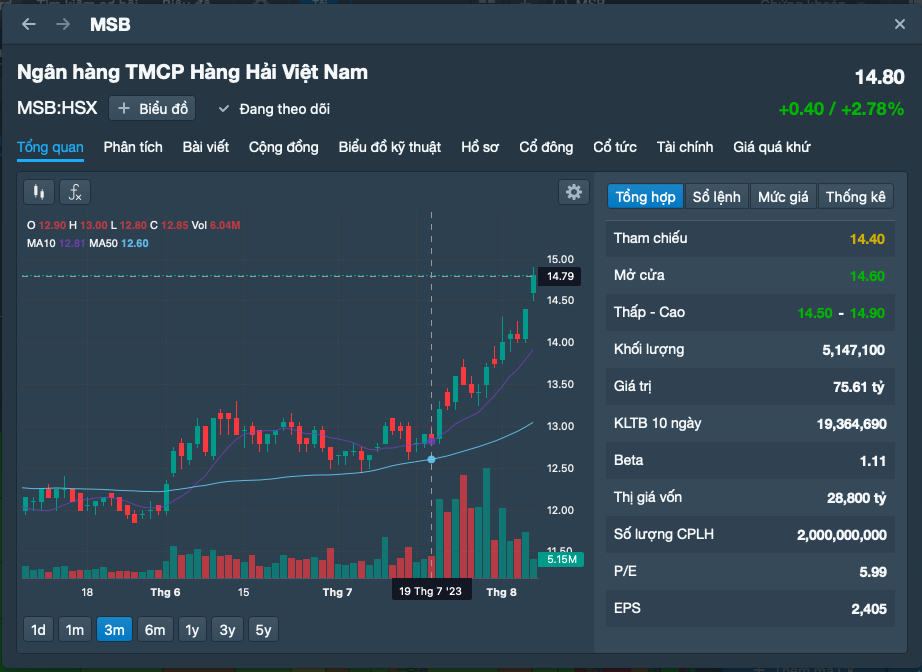Switch to the Thống kê panel tab
Viewport: 922px width, 672px height.
point(856,196)
